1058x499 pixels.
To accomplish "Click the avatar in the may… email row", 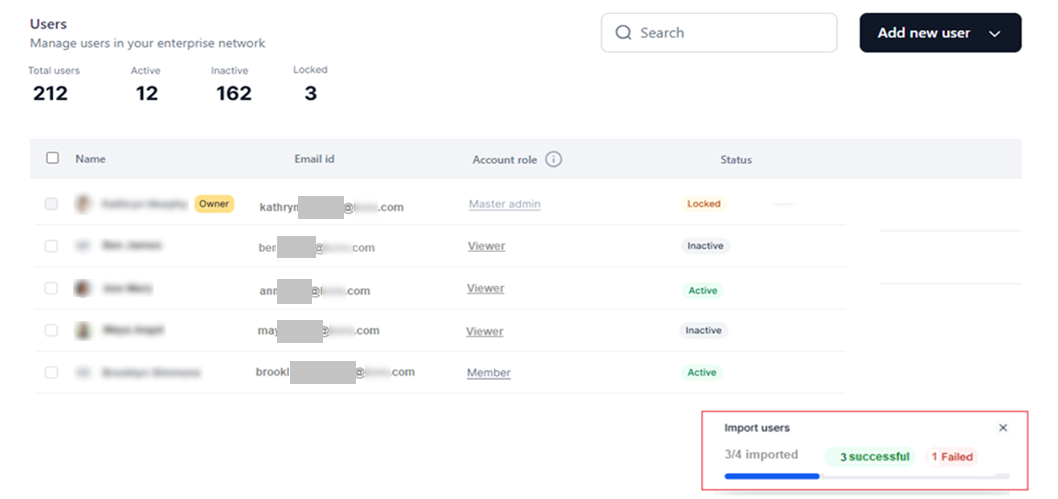I will (x=83, y=330).
